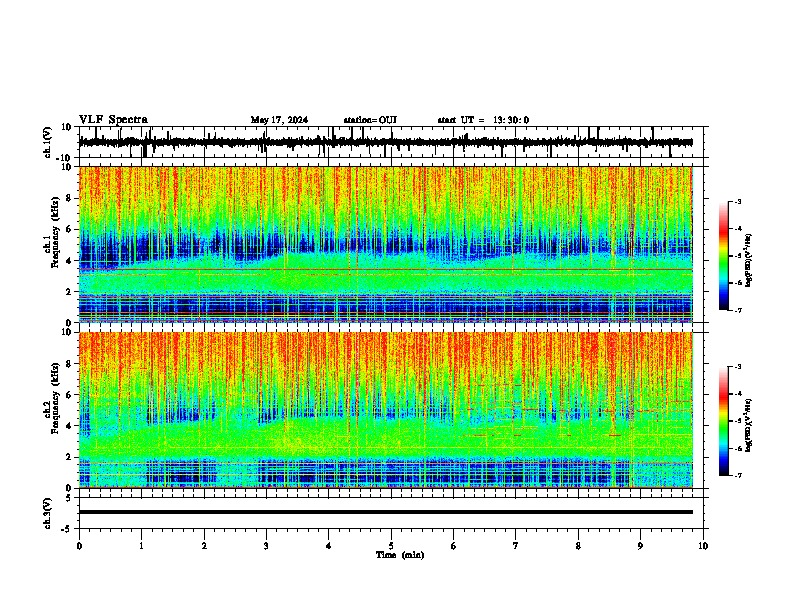Click the "VLF Spectra" title text
The width and height of the screenshot is (792, 612).
click(x=113, y=120)
